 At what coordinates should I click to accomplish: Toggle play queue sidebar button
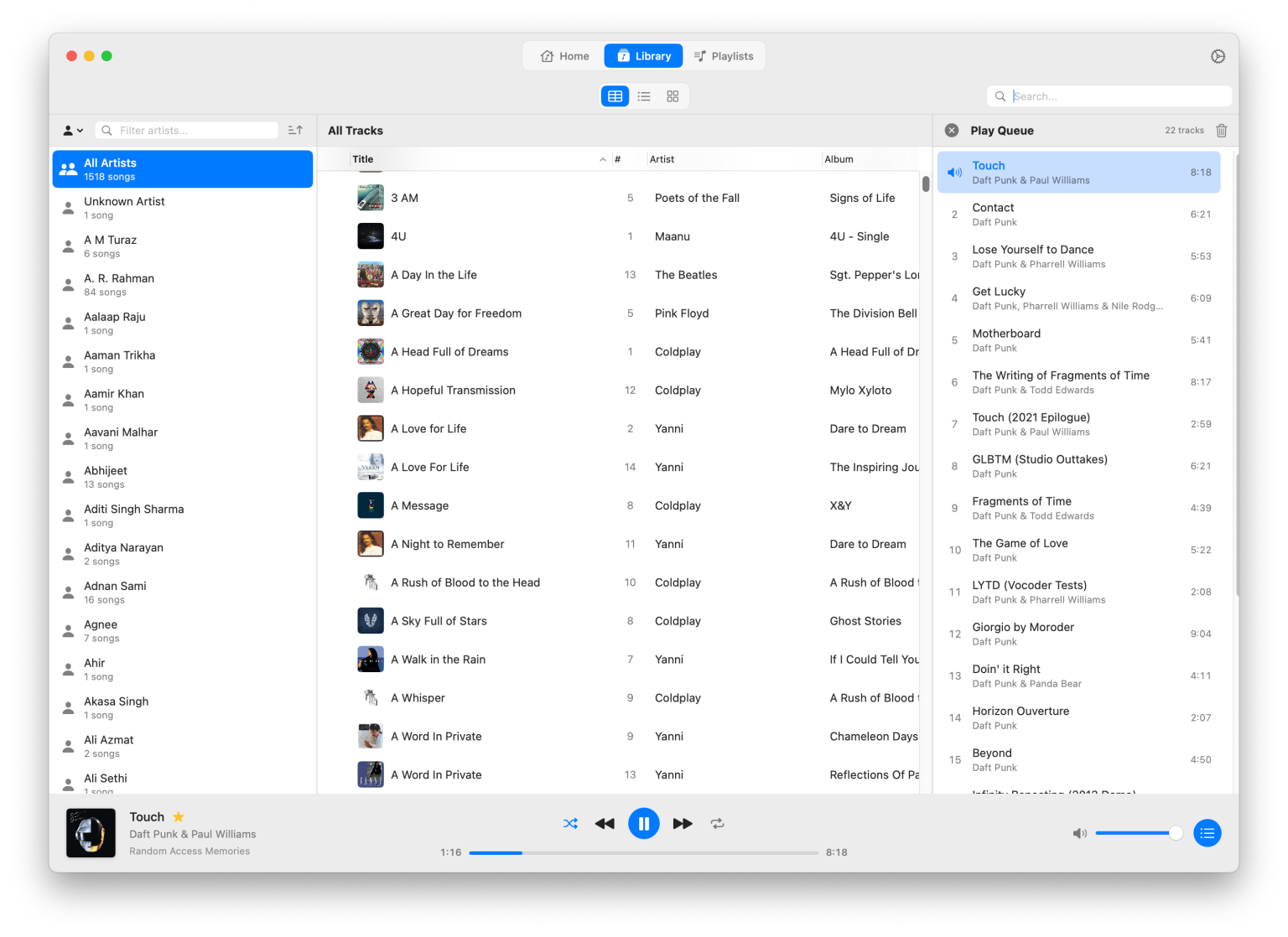[x=1207, y=833]
